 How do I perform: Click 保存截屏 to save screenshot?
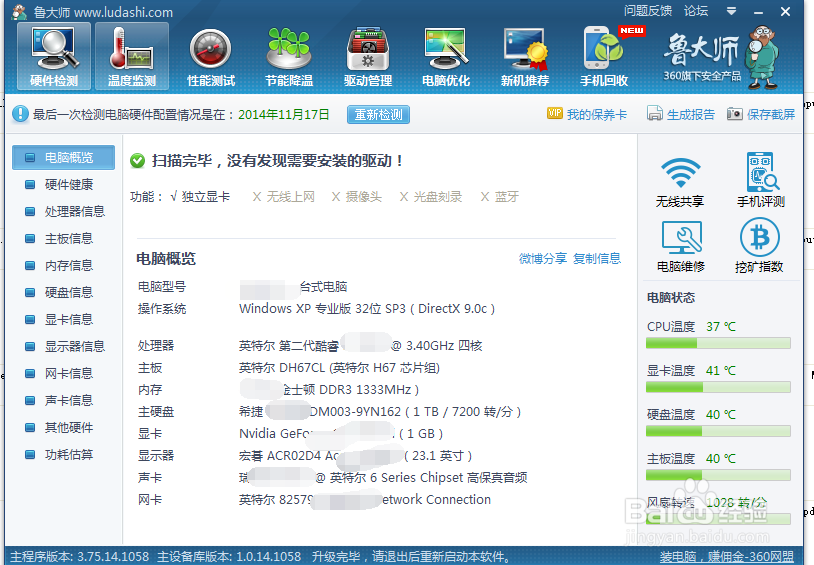point(761,114)
